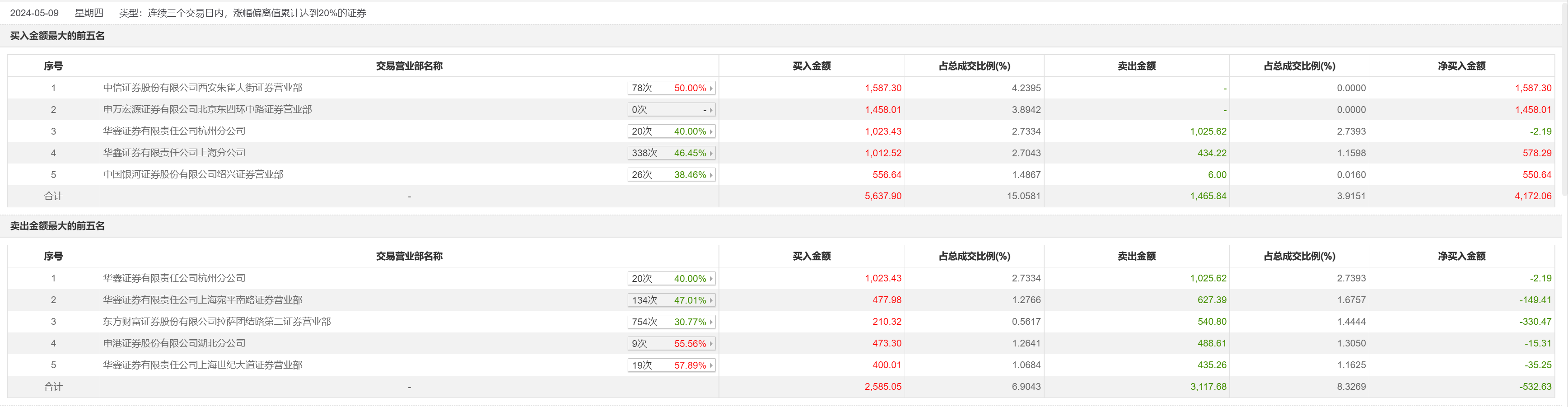Viewport: 1568px width, 407px height.
Task: Open 华鑫证券上海世纪大道证券营业部 link
Action: click(x=203, y=365)
